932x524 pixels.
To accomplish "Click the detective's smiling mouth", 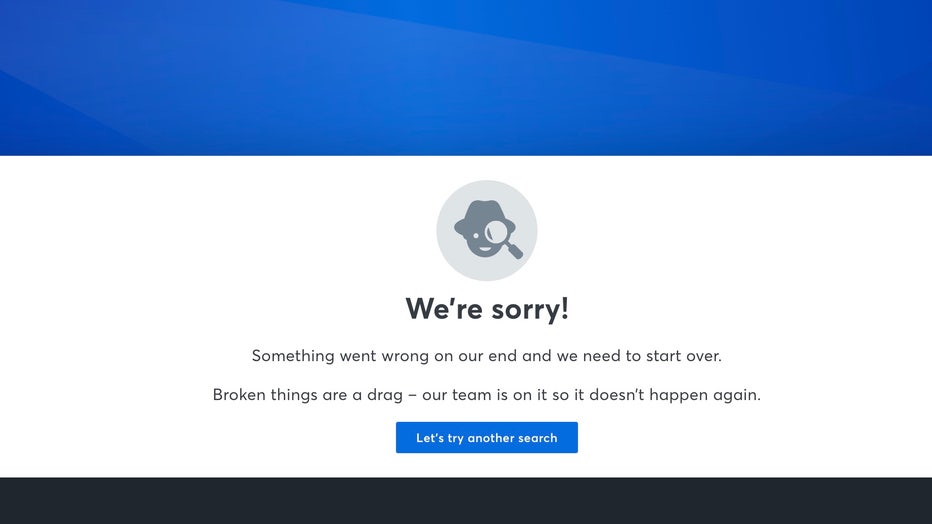I will click(485, 250).
